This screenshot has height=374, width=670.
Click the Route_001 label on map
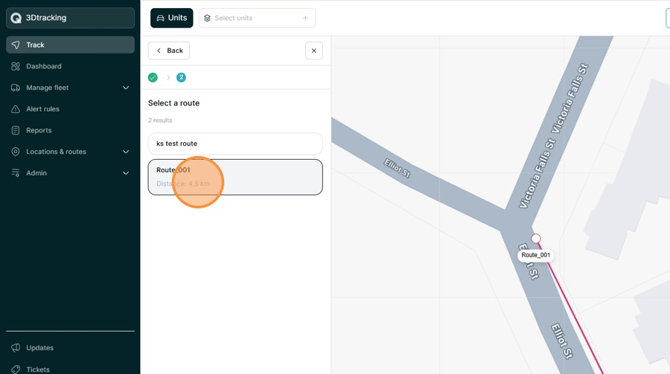click(x=535, y=255)
